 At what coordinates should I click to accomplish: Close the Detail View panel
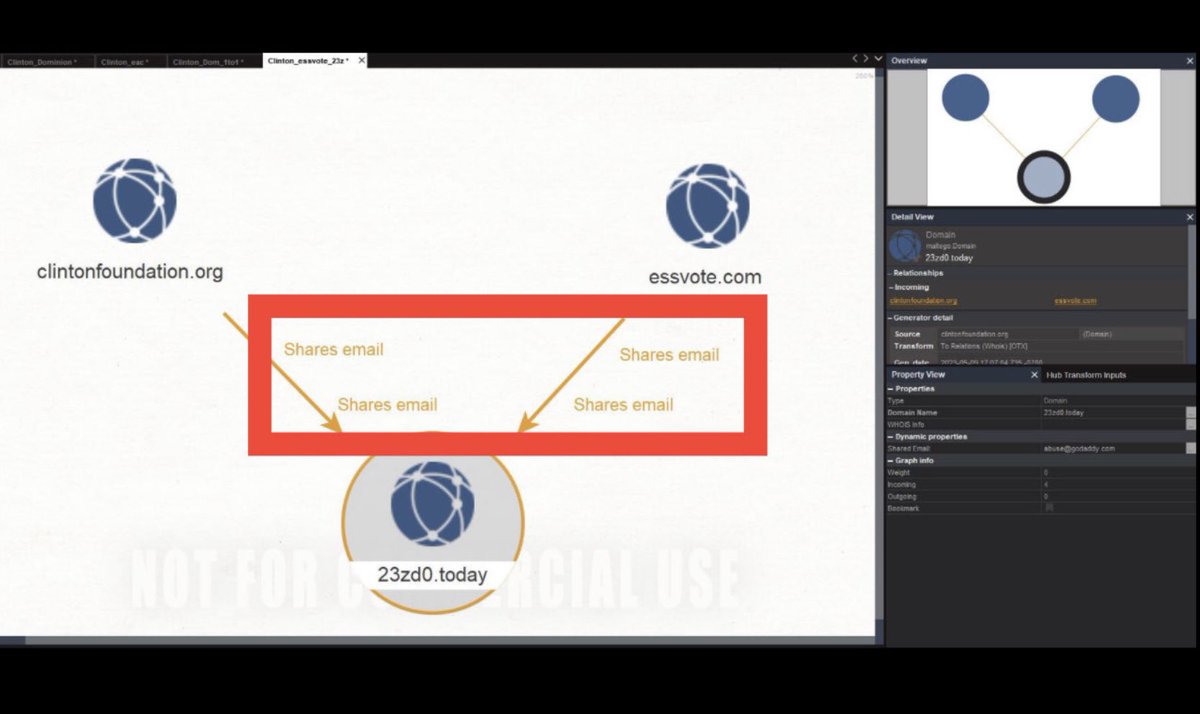1189,217
